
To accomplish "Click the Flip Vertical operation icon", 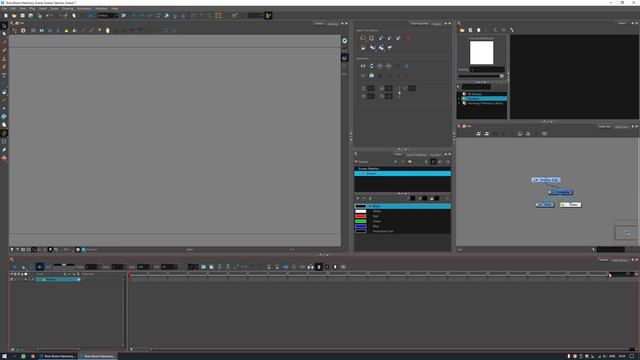I will (x=371, y=66).
